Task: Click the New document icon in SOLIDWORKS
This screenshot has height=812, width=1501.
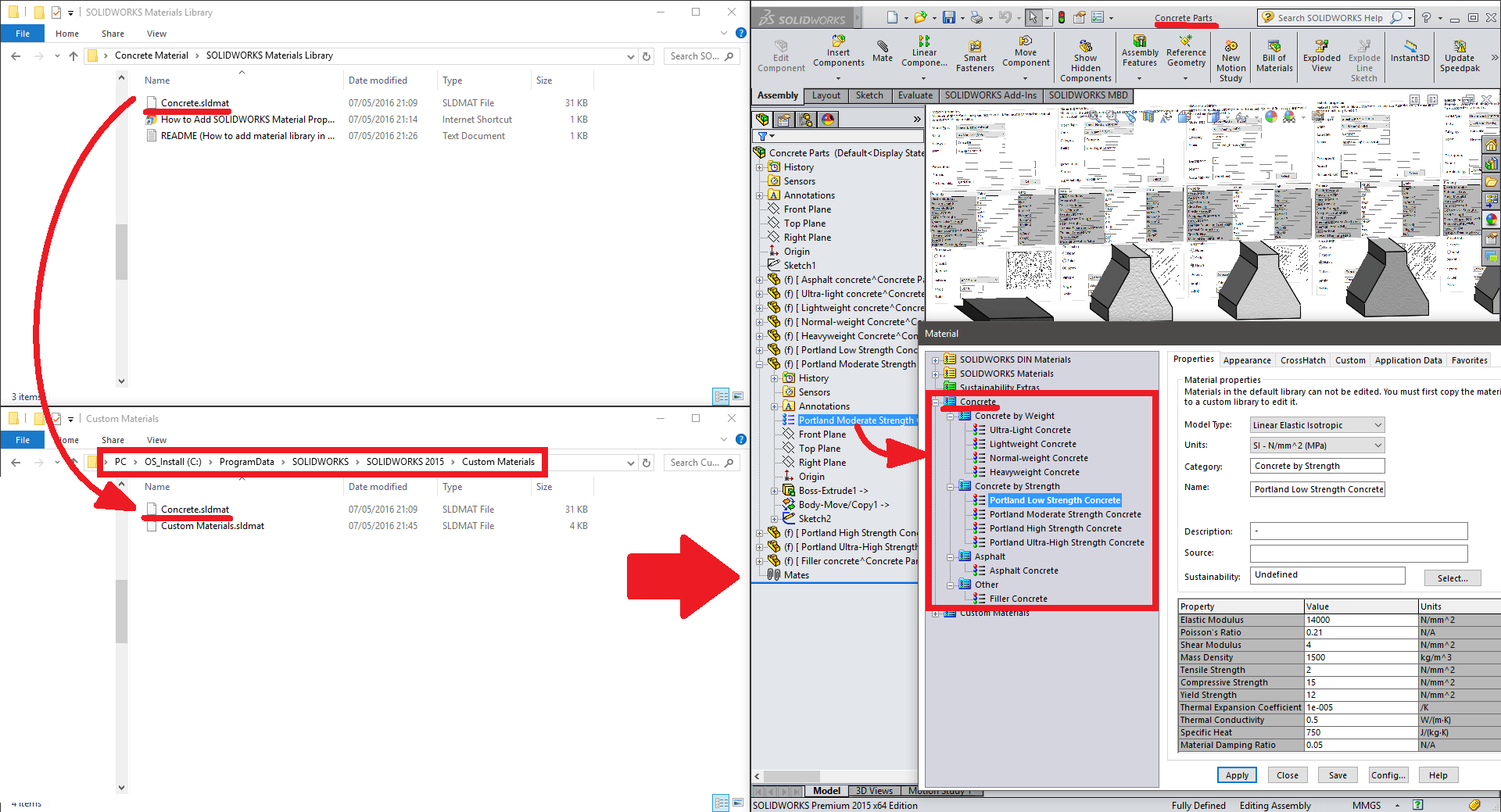Action: [892, 17]
